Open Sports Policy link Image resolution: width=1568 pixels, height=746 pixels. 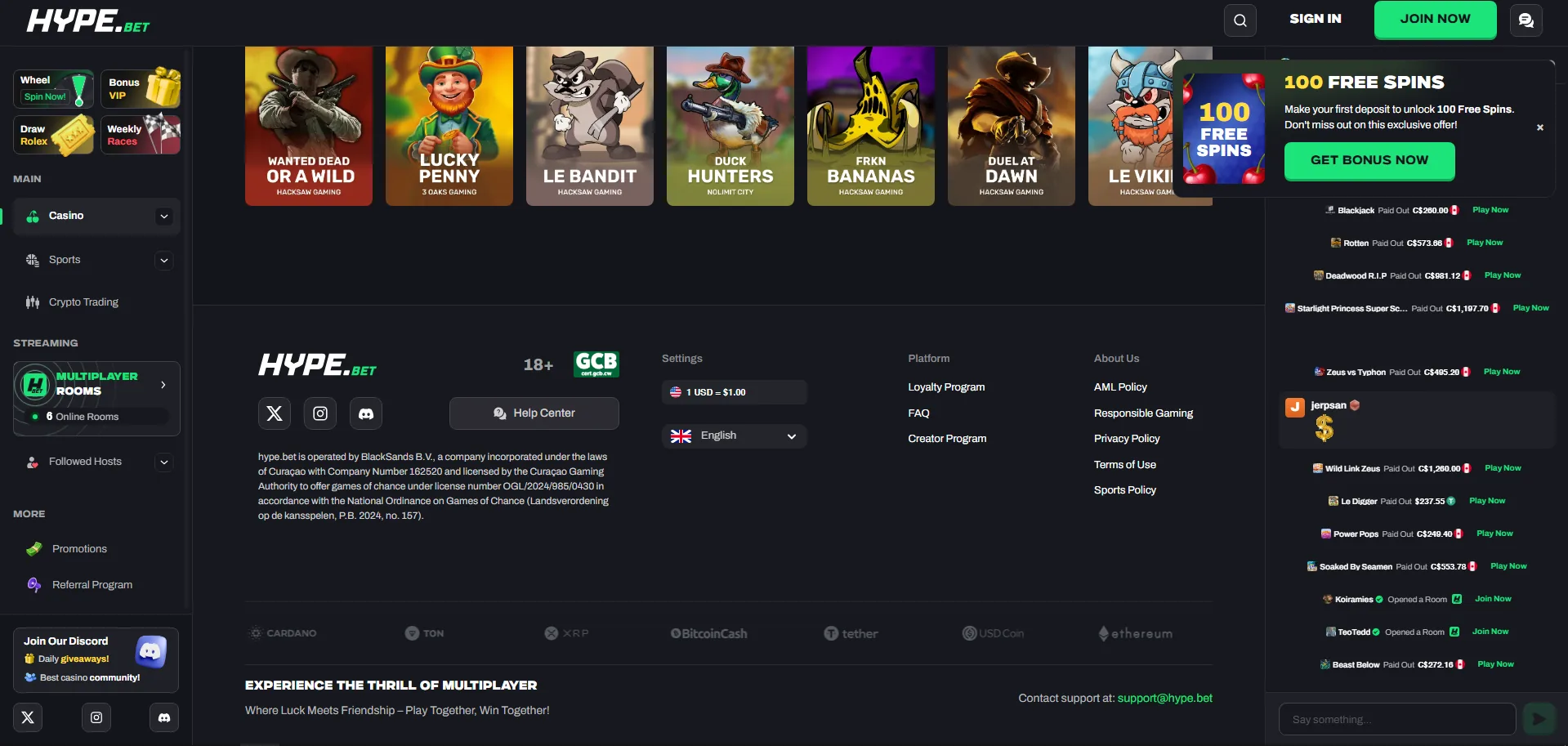1125,490
